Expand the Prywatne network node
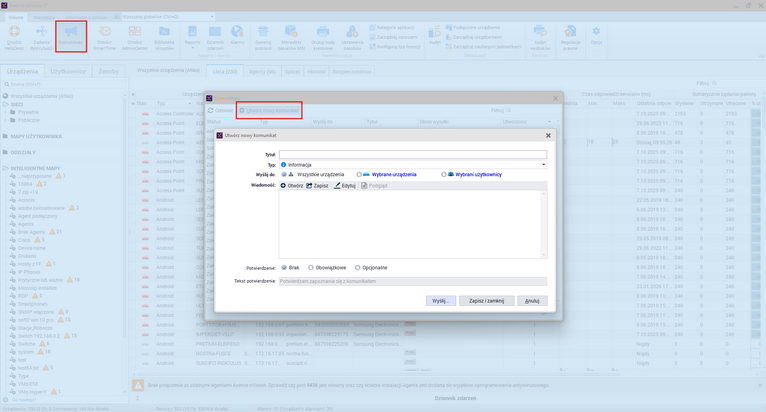 click(6, 112)
